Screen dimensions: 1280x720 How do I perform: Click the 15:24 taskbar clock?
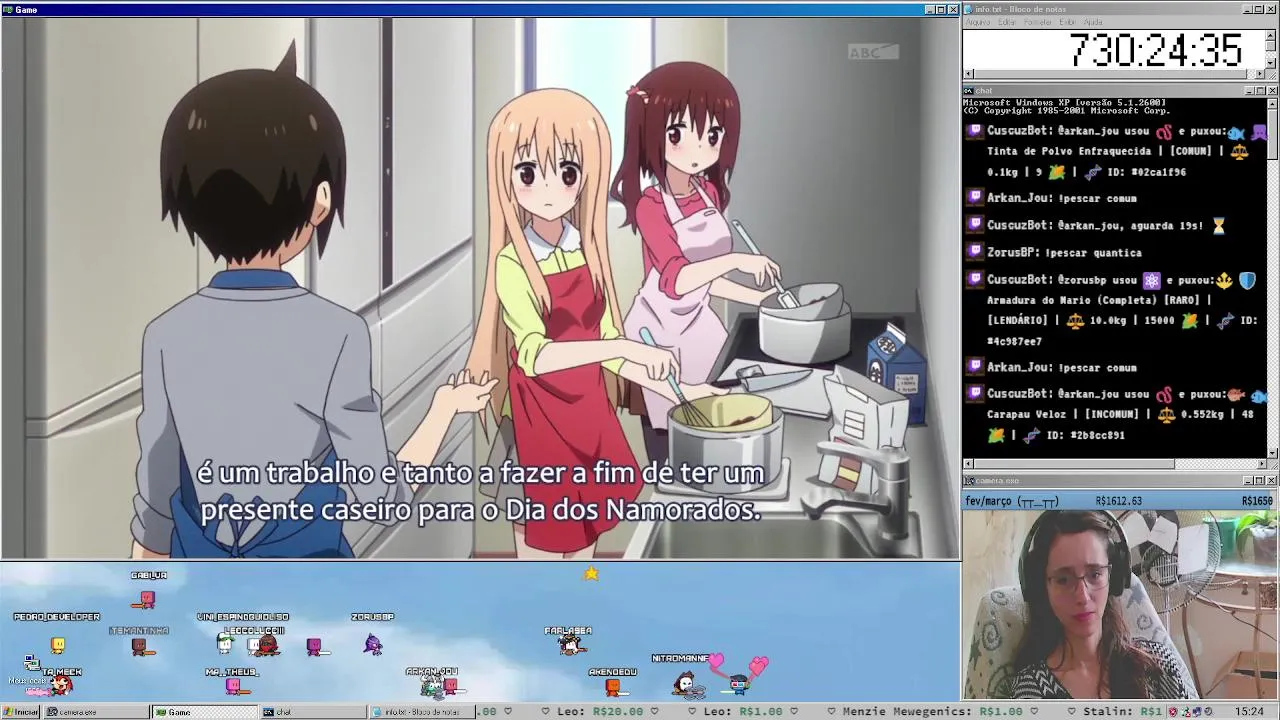point(1249,712)
